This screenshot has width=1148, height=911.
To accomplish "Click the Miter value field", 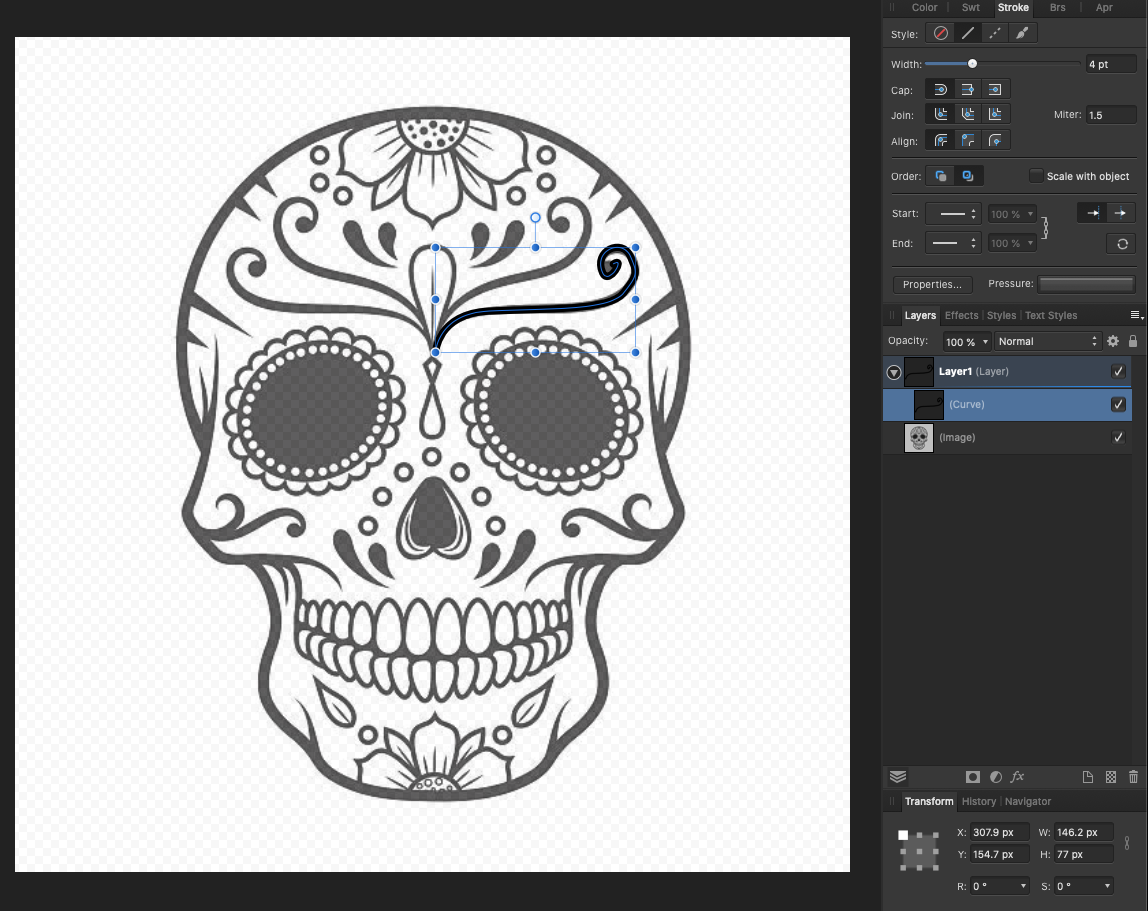I will [1110, 115].
